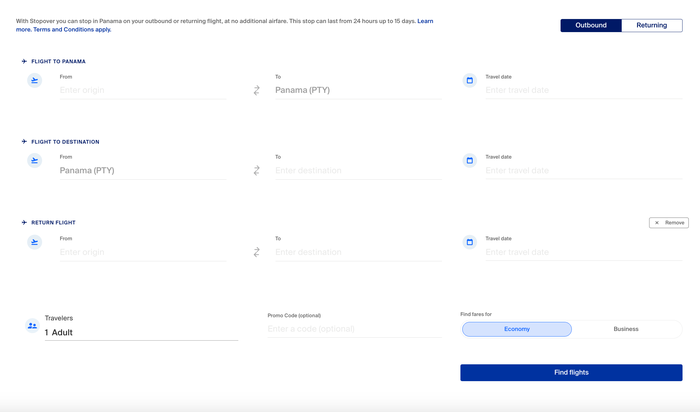Image resolution: width=700 pixels, height=412 pixels.
Task: Click the Flight to Destination heading text
Action: [65, 142]
